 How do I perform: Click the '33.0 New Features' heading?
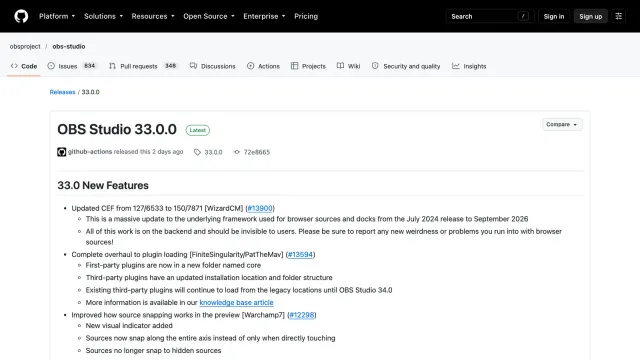point(103,185)
